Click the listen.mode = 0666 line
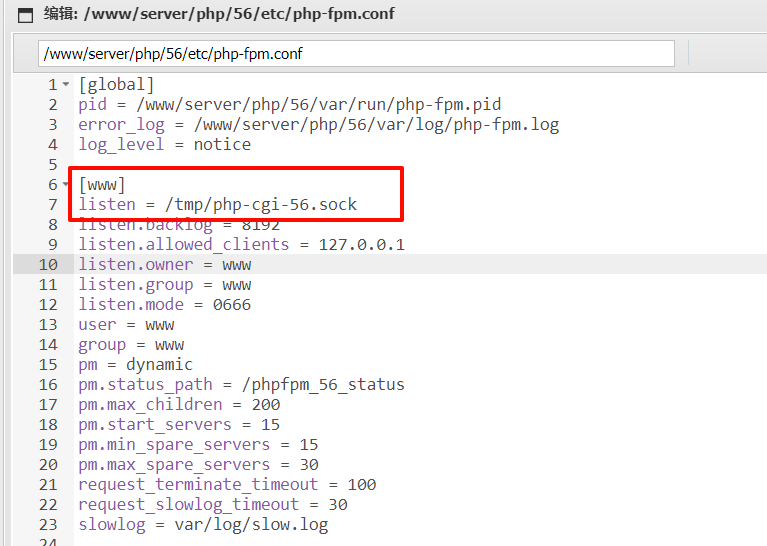The image size is (767, 546). (x=164, y=305)
